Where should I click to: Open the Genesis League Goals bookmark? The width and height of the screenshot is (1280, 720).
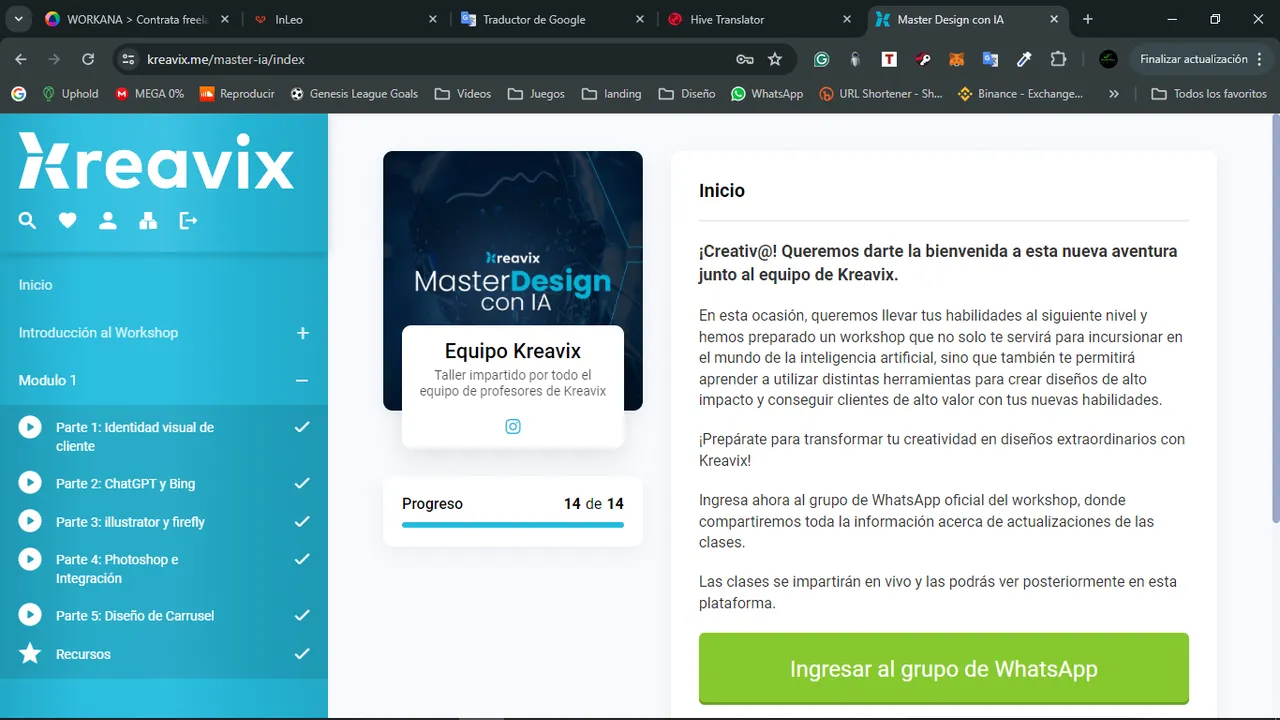(354, 93)
